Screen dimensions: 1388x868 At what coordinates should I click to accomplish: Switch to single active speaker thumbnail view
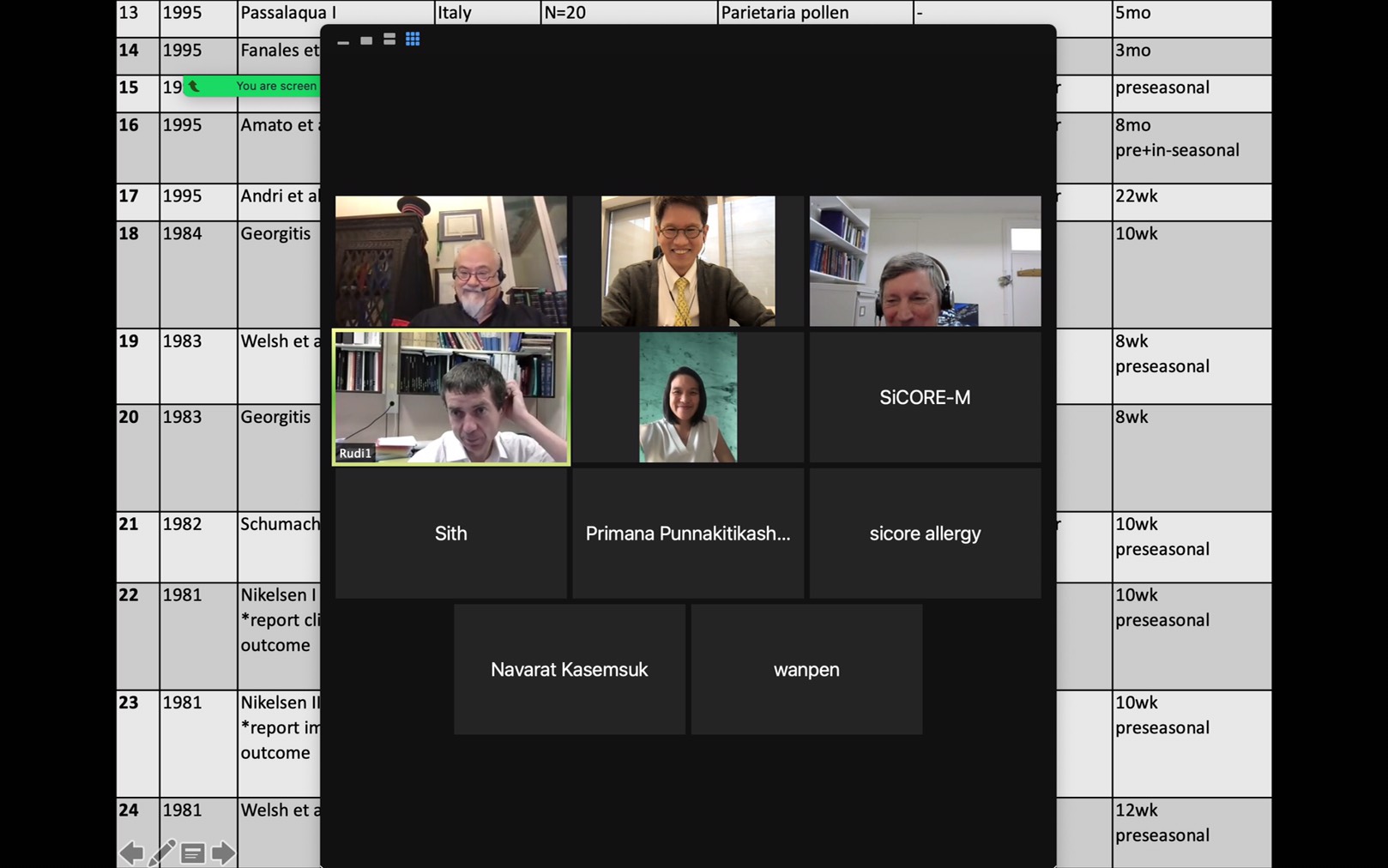pos(366,40)
